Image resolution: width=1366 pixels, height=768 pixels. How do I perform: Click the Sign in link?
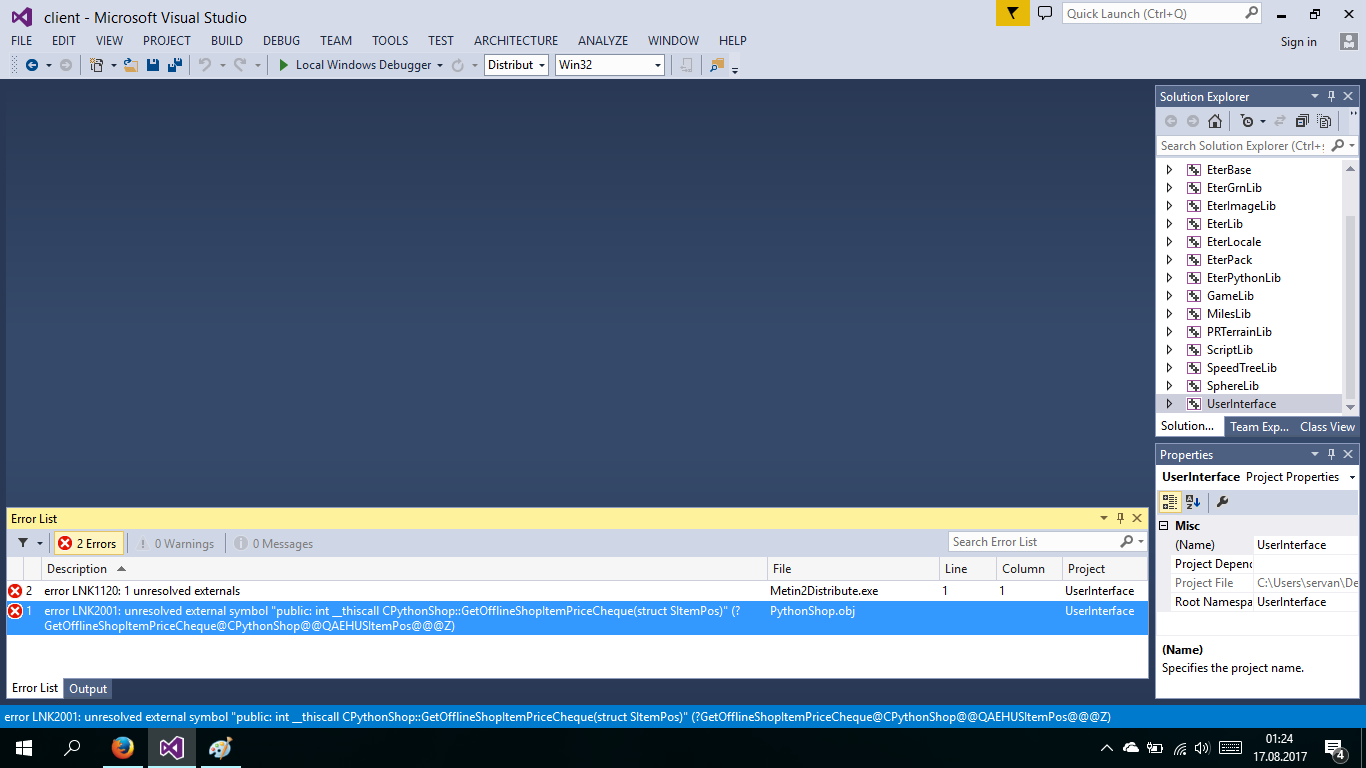[1298, 42]
